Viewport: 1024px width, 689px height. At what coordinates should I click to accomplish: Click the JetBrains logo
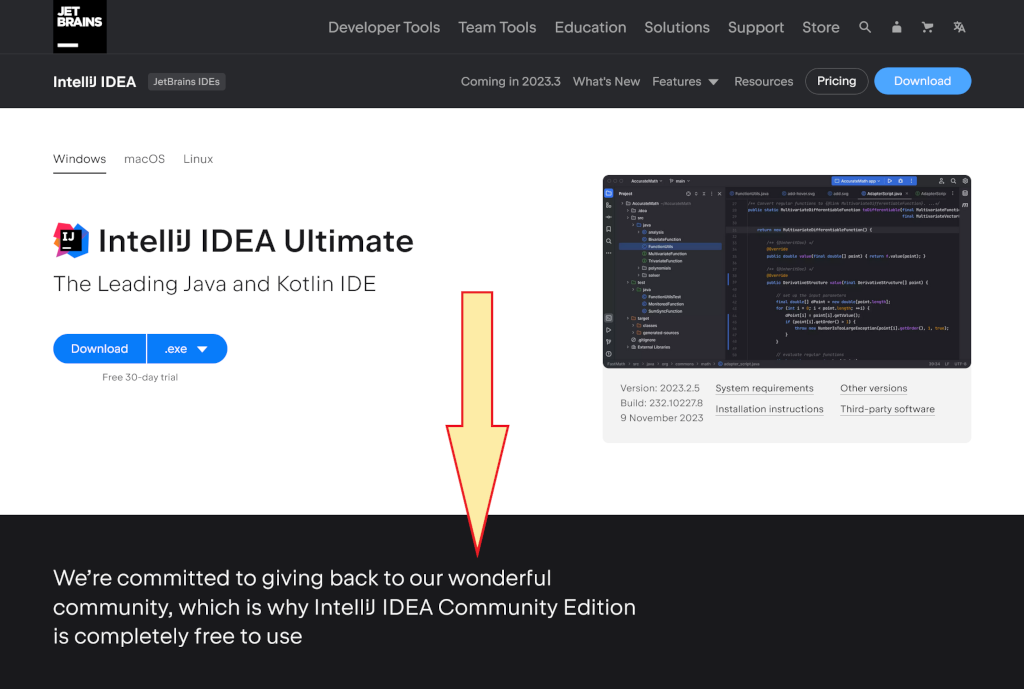80,26
